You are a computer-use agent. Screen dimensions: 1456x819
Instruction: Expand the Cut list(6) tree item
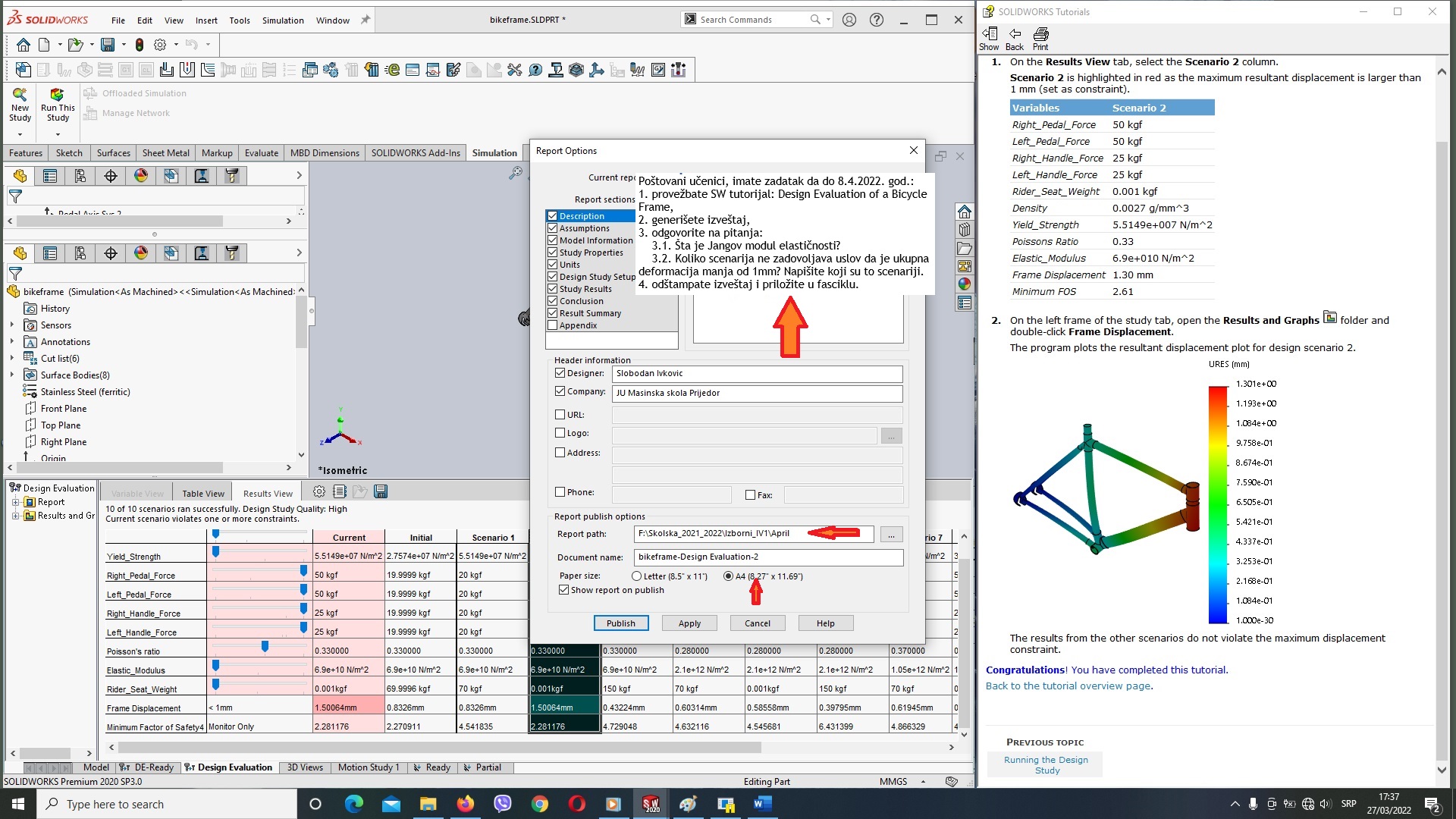click(12, 358)
